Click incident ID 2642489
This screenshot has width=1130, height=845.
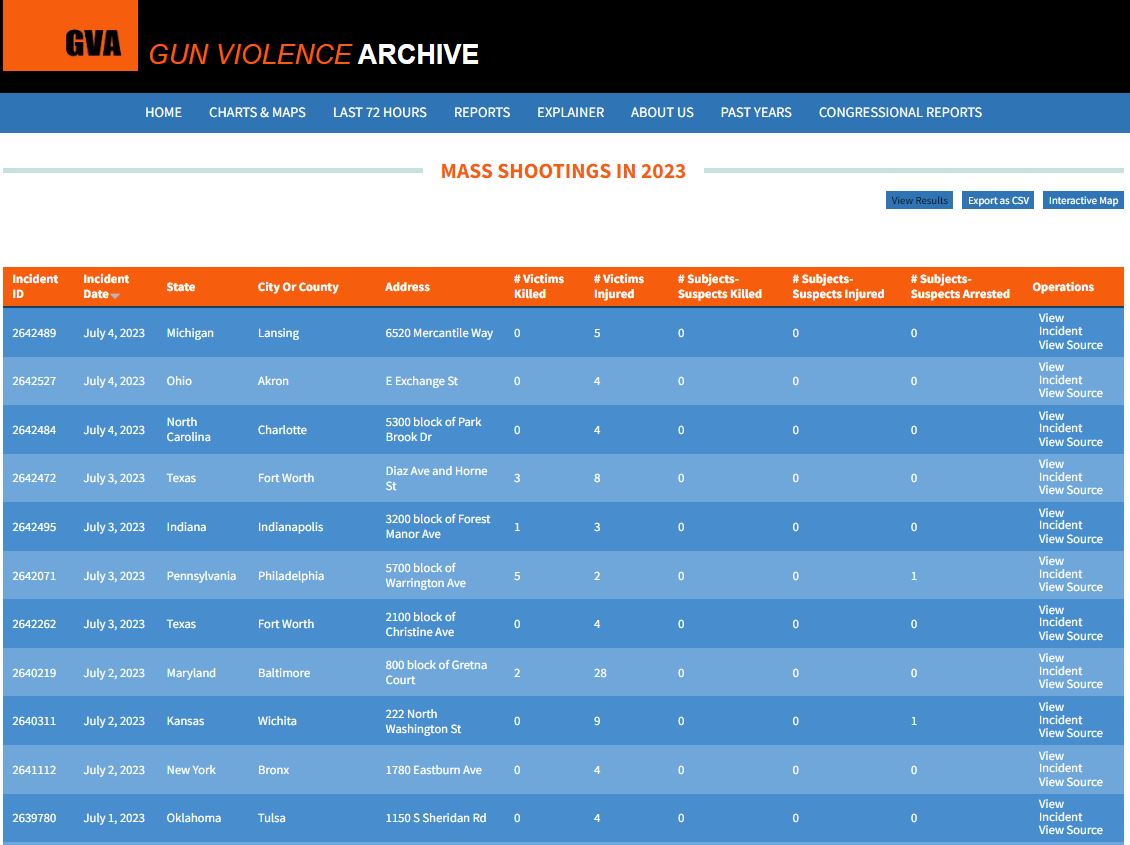(34, 333)
